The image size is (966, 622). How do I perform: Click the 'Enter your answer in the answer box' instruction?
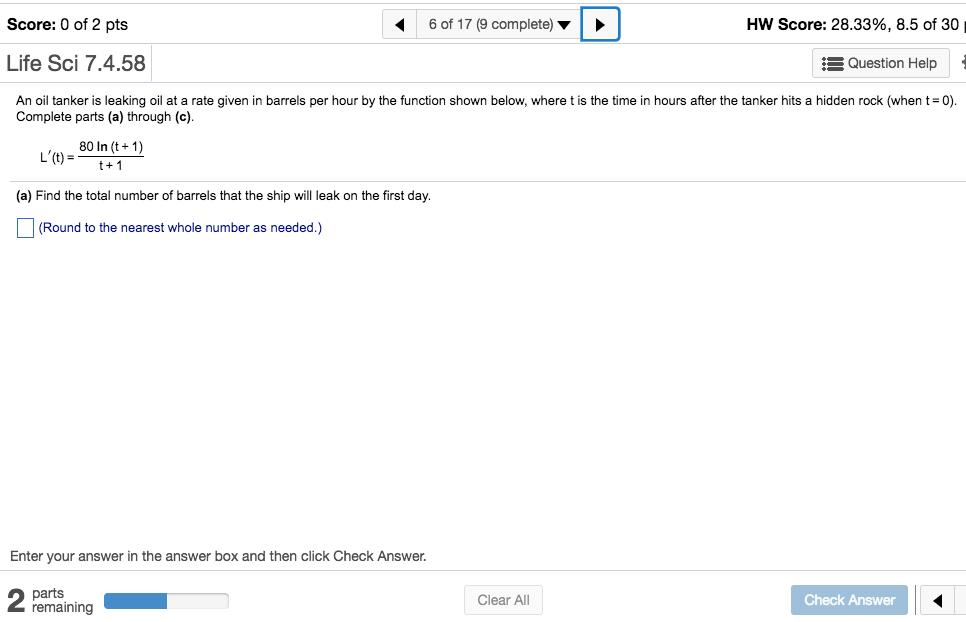[x=218, y=556]
